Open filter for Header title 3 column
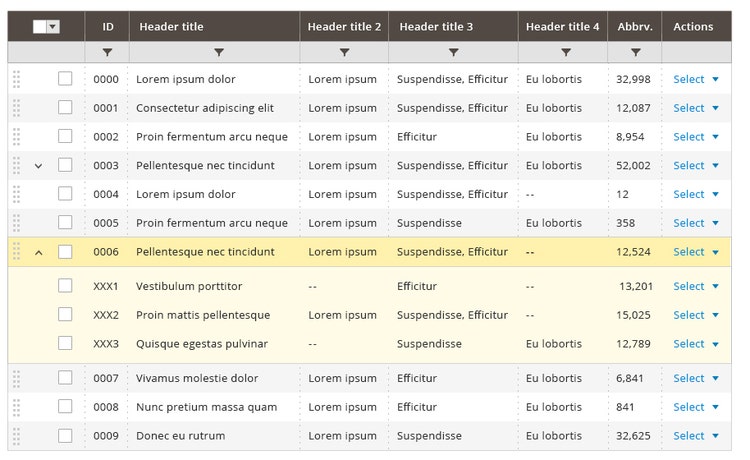The image size is (750, 460). [x=453, y=52]
